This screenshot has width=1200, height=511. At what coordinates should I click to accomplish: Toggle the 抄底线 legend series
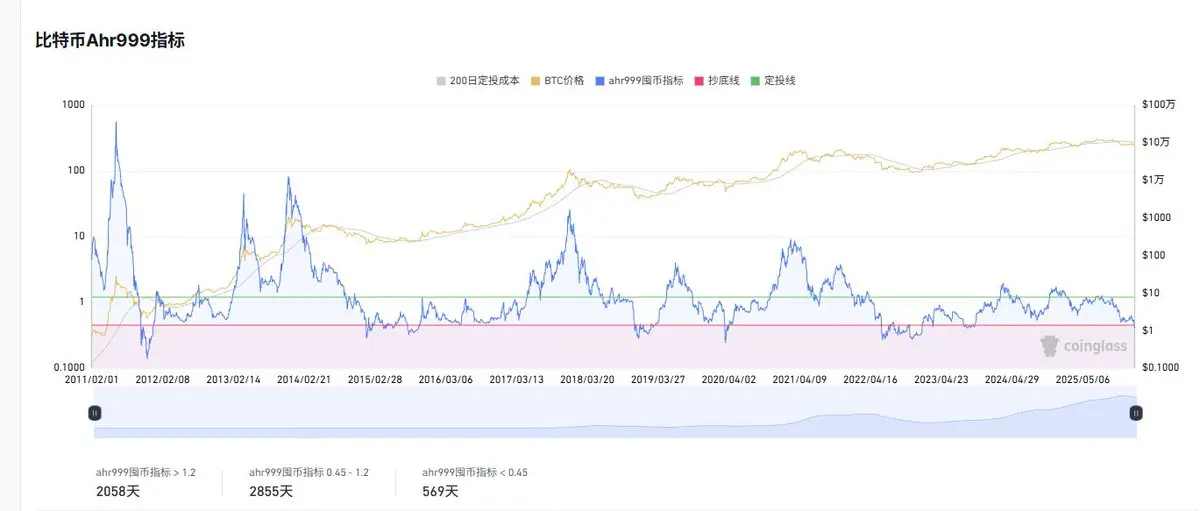pos(715,80)
